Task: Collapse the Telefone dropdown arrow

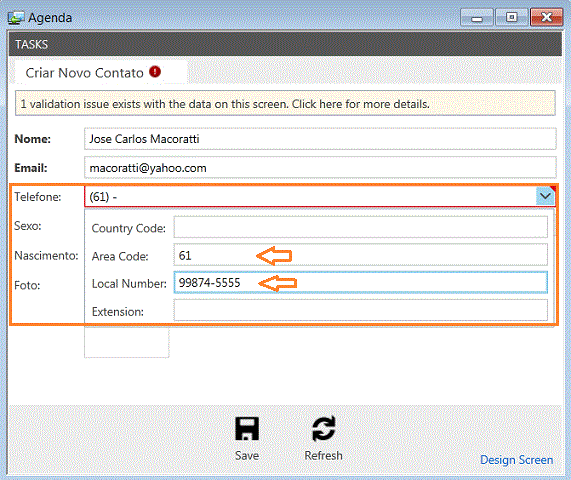Action: 545,196
